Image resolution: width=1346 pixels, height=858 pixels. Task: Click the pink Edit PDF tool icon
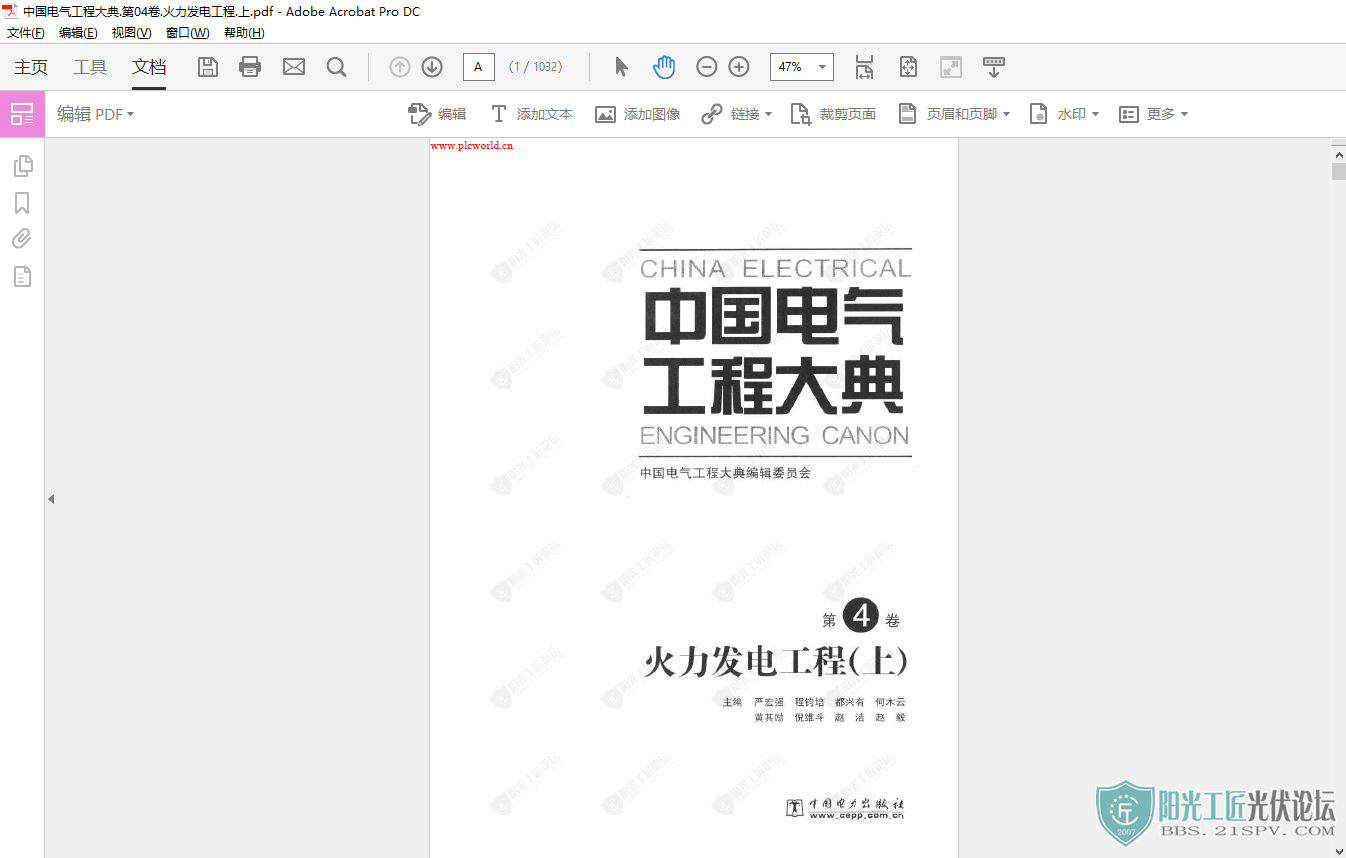click(22, 114)
